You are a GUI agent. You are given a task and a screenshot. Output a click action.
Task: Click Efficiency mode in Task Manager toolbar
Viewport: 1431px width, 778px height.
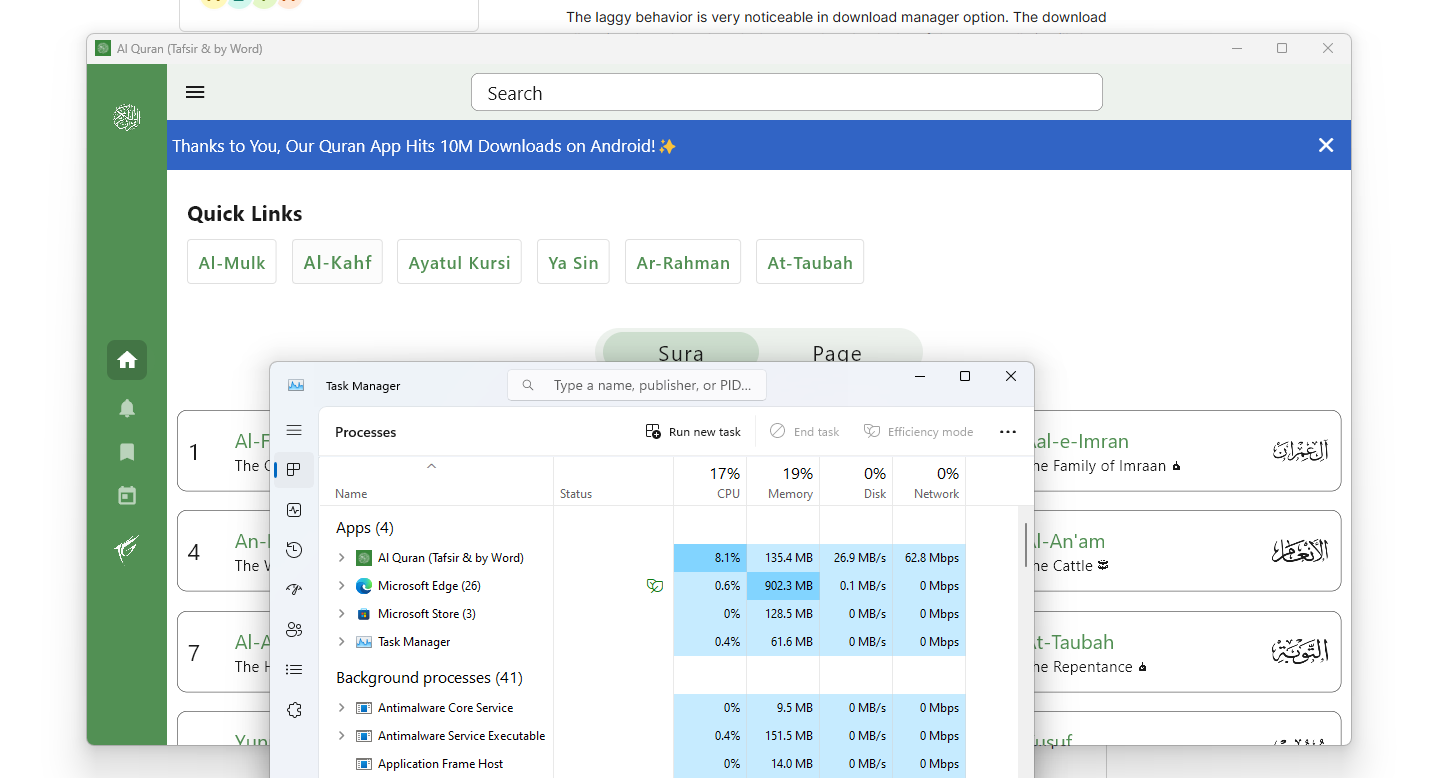(918, 432)
